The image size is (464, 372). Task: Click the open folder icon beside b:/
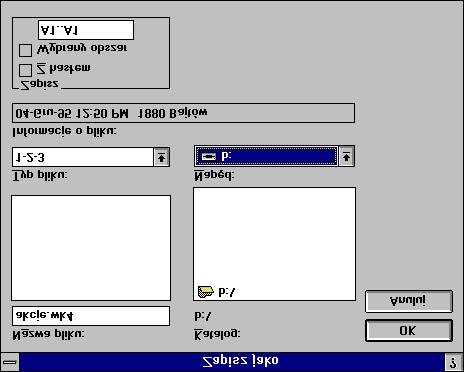[205, 292]
